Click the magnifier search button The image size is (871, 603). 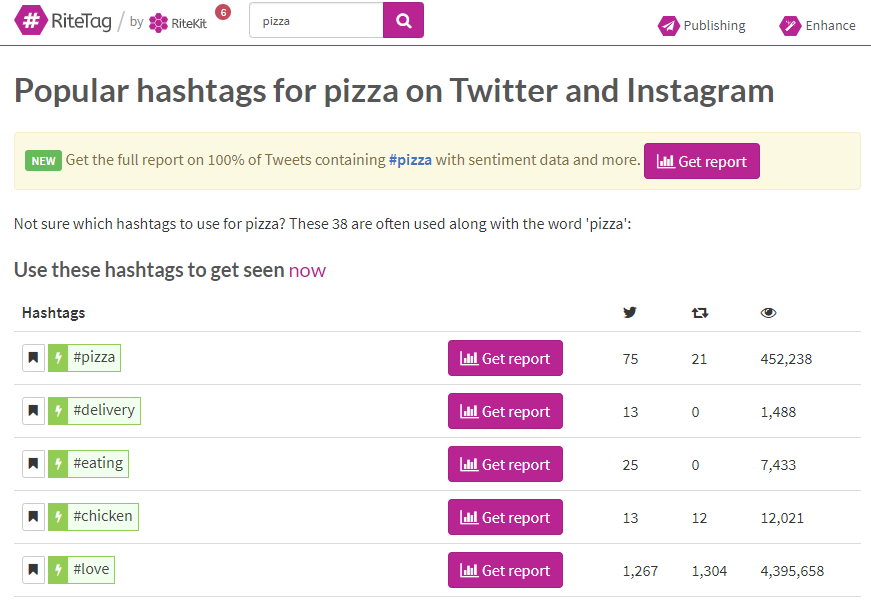[403, 21]
